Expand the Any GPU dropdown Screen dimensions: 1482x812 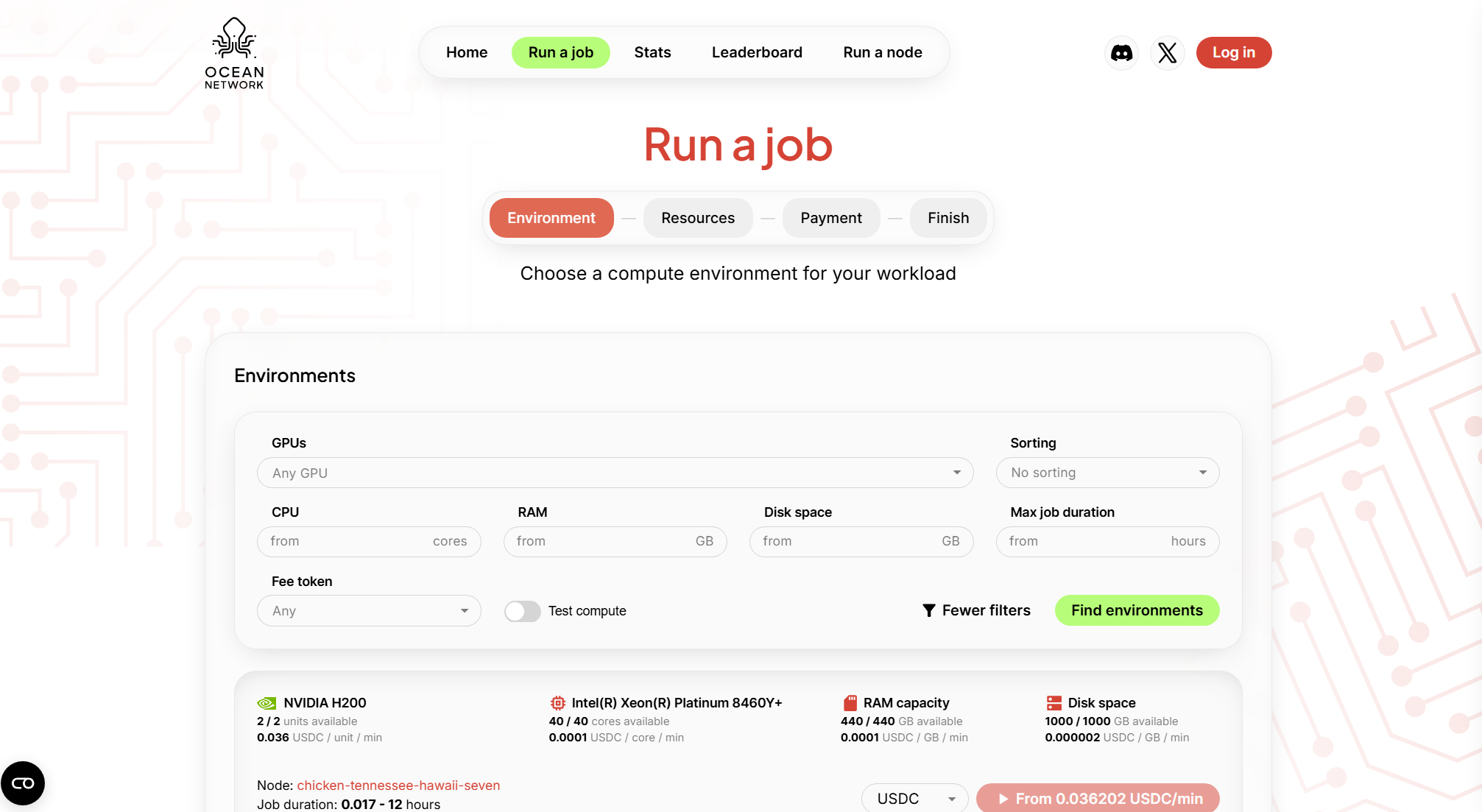coord(615,473)
